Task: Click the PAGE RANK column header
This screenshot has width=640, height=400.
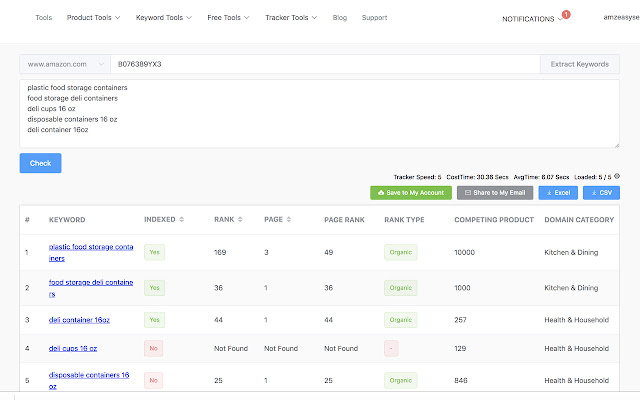Action: tap(344, 220)
